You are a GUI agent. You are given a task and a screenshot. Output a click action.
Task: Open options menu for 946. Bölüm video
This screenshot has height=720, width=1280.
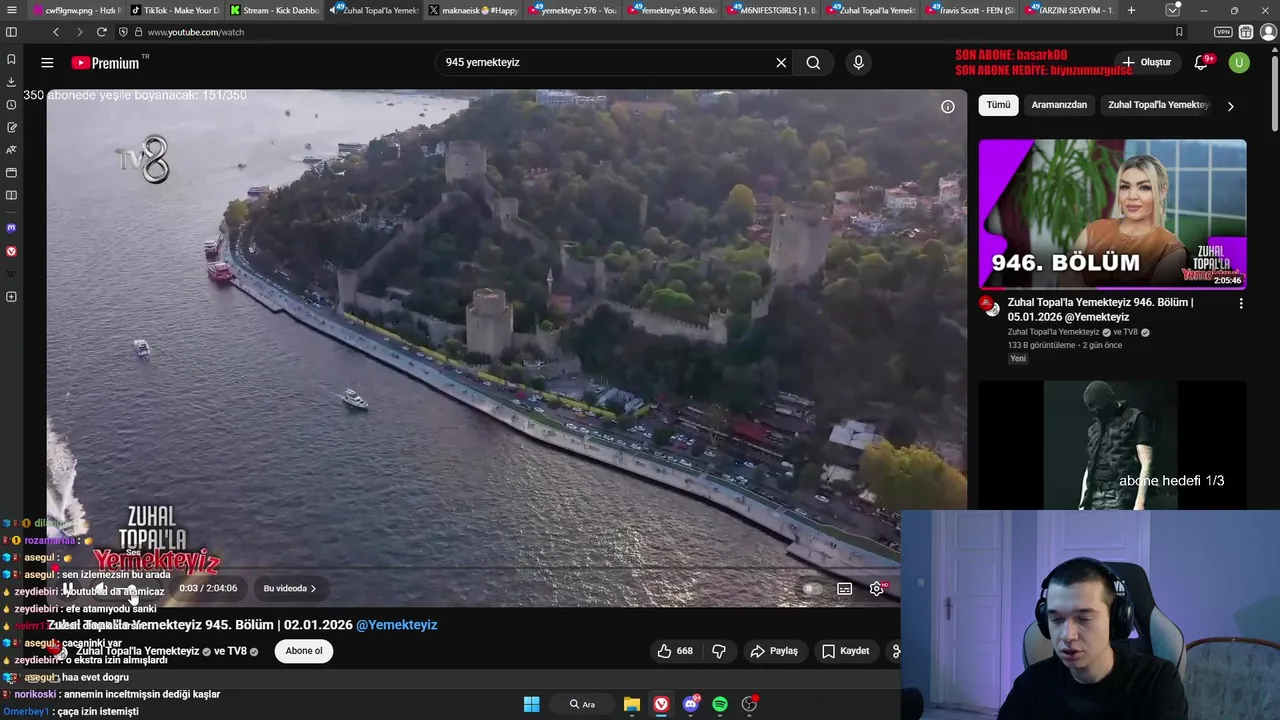(1241, 303)
